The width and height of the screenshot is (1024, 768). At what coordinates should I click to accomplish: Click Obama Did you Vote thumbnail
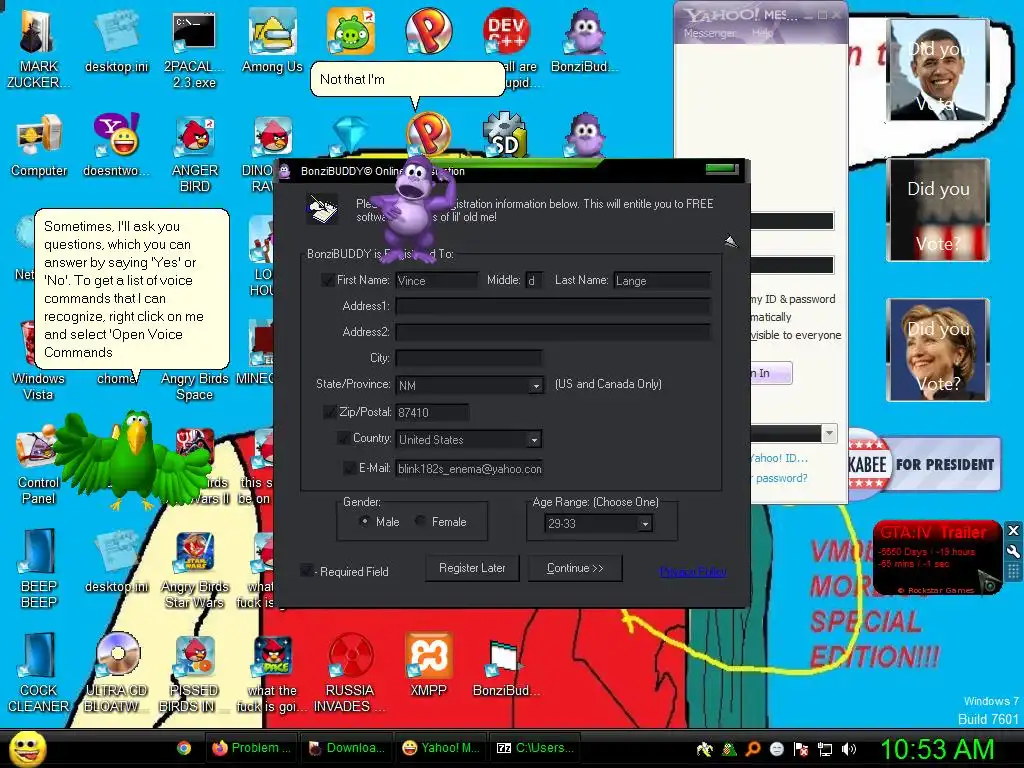pyautogui.click(x=938, y=70)
